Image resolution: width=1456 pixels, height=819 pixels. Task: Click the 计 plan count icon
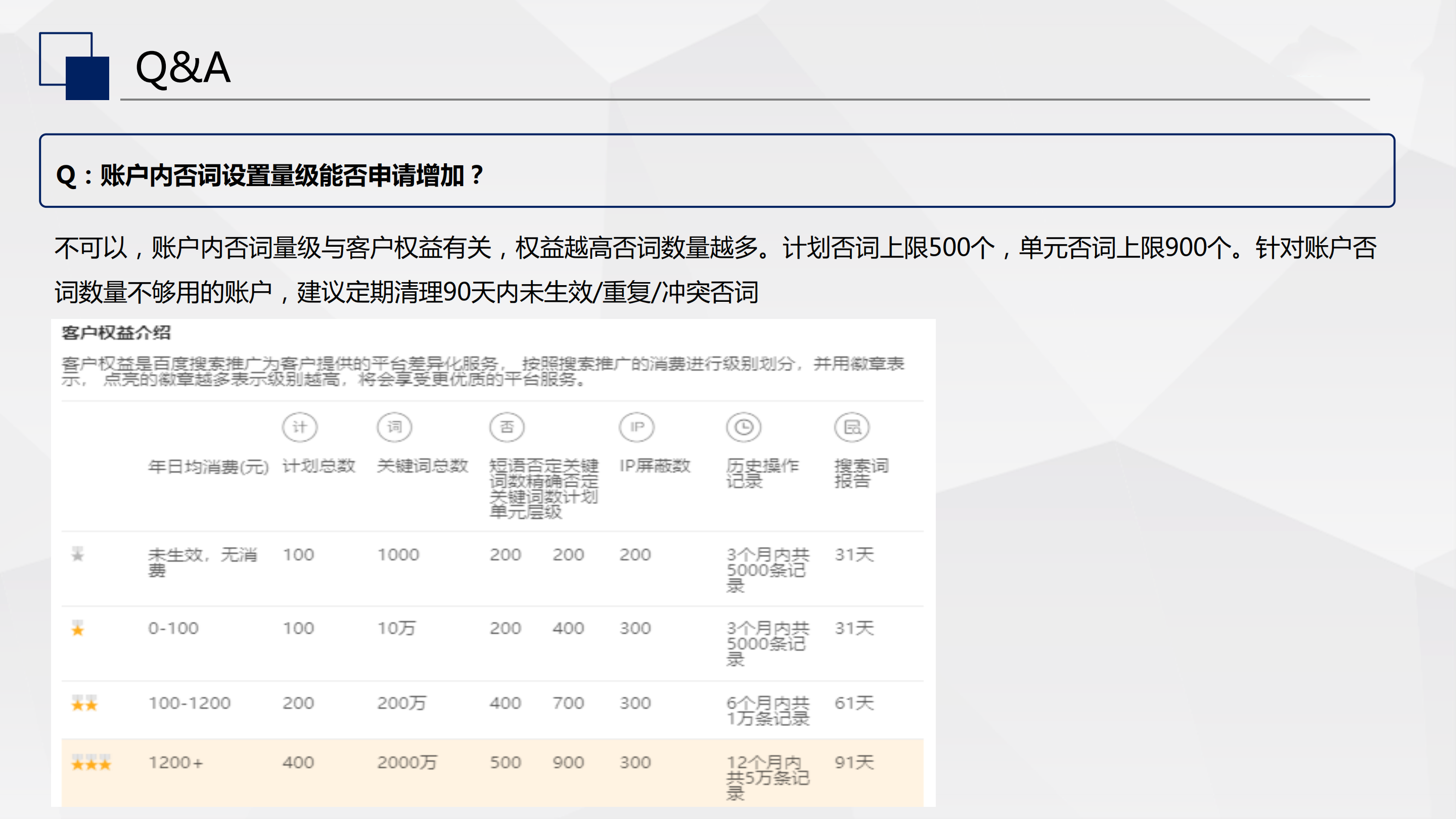(300, 427)
